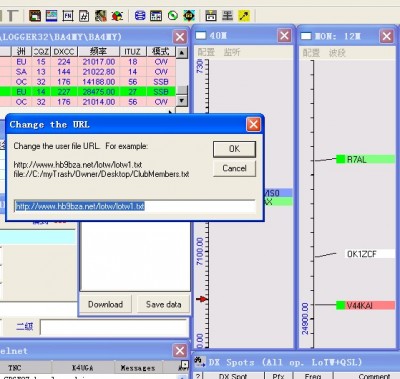This screenshot has height=379, width=400.
Task: Open 波段 menu in the 12M bandmap
Action: click(337, 53)
